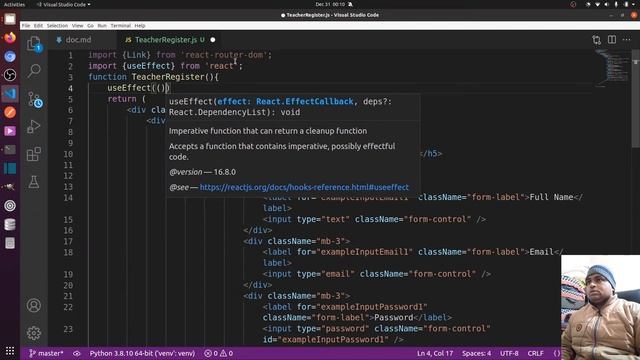Click the master* git branch indicator
This screenshot has width=640, height=360.
[x=46, y=353]
